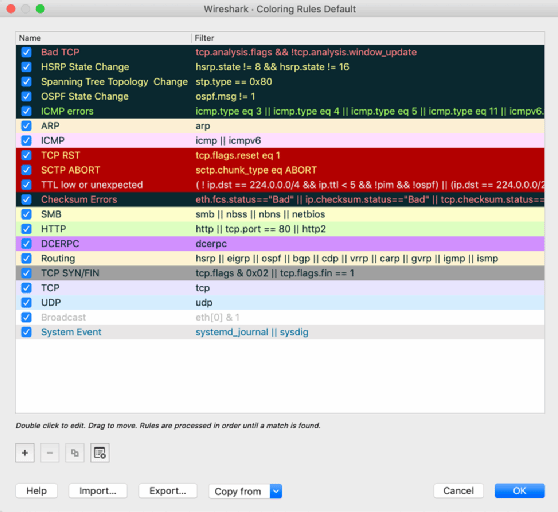Click the Bad TCP filter expression

306,52
